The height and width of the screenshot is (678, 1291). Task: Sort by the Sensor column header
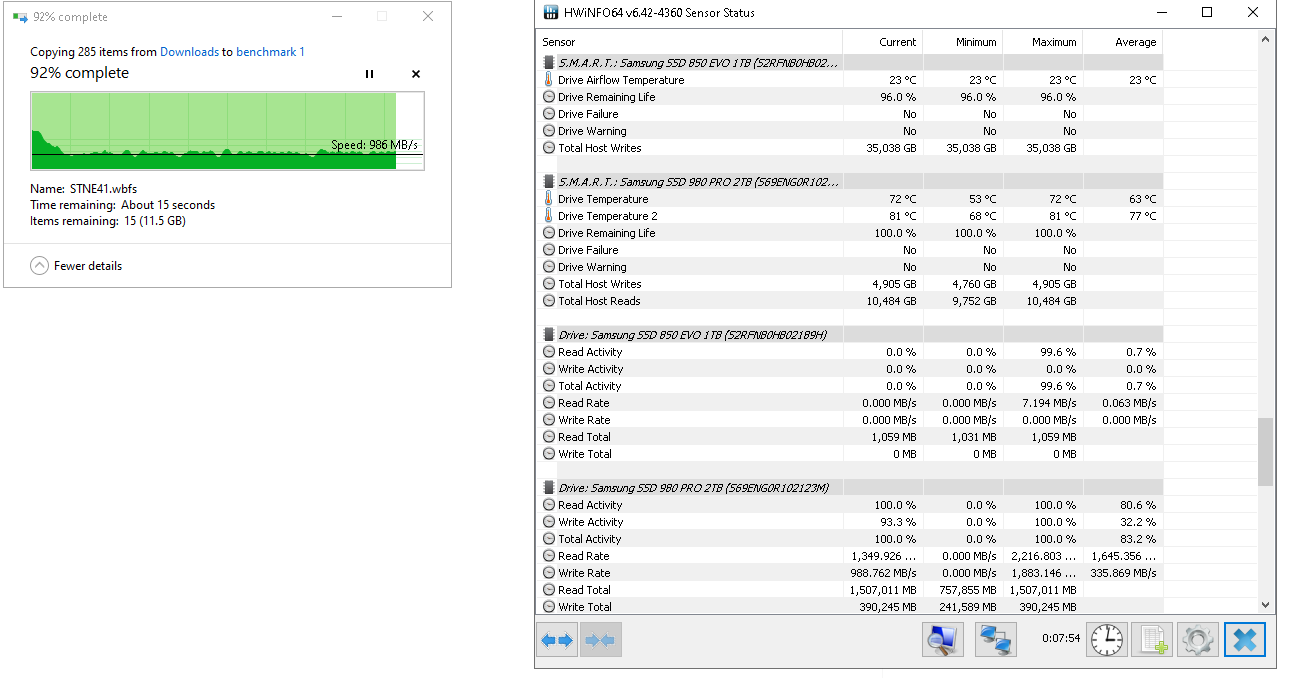coord(689,42)
